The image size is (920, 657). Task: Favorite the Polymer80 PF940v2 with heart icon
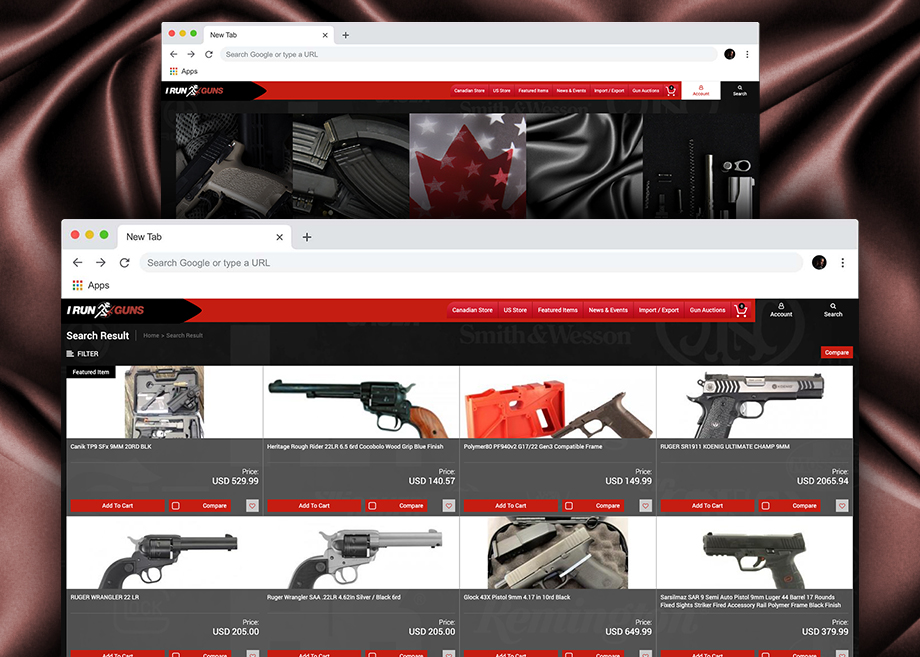[x=645, y=506]
